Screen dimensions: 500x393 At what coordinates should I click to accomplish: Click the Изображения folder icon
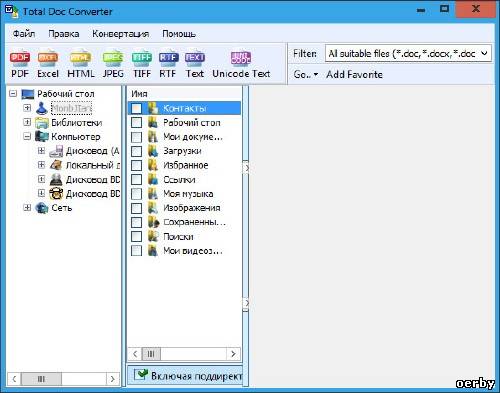click(153, 208)
